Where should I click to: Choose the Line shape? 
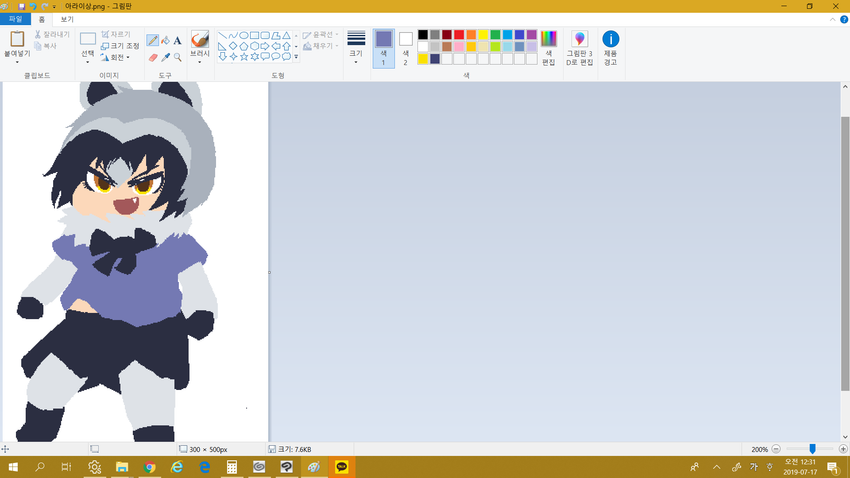point(222,35)
